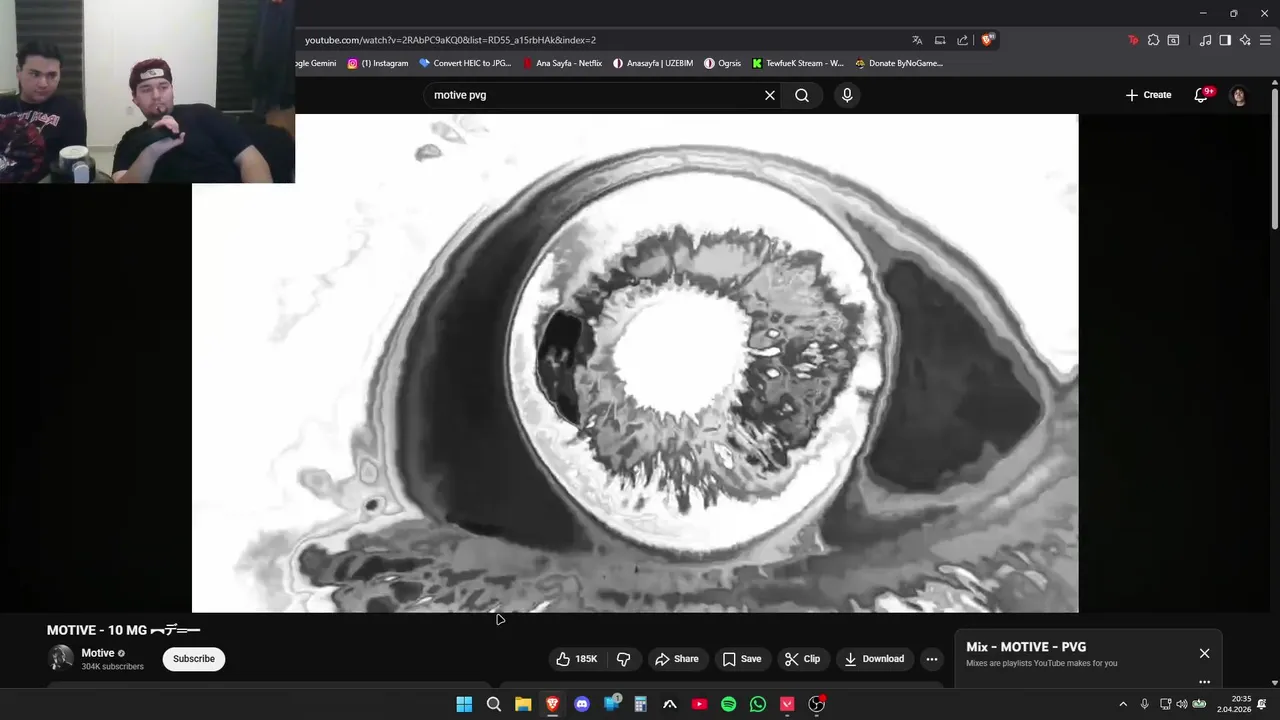Screen dimensions: 1280x720
Task: Open browser extensions puzzle icon
Action: 1153,40
